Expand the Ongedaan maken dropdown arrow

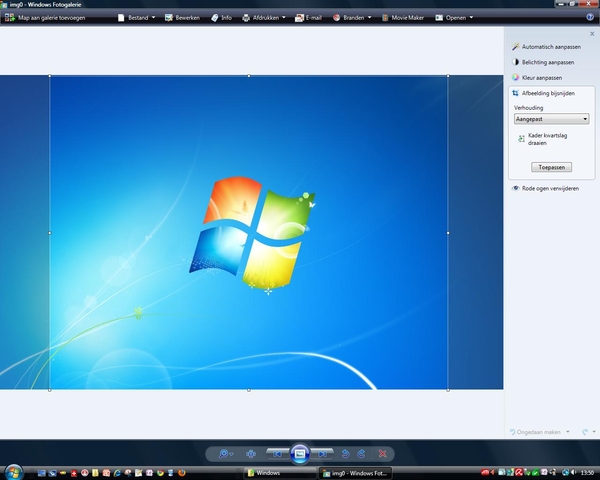tap(568, 432)
